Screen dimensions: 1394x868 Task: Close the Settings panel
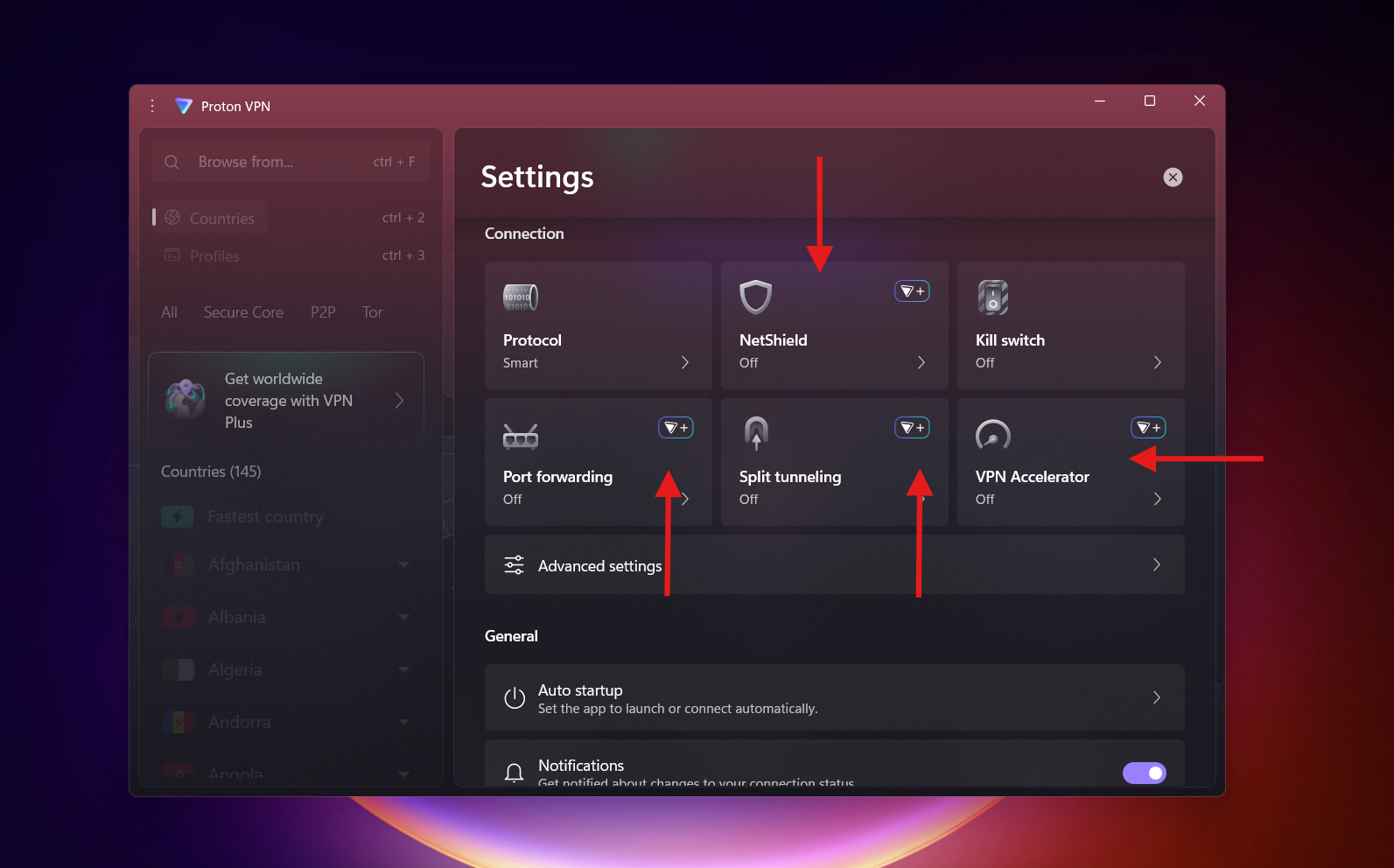click(1173, 178)
